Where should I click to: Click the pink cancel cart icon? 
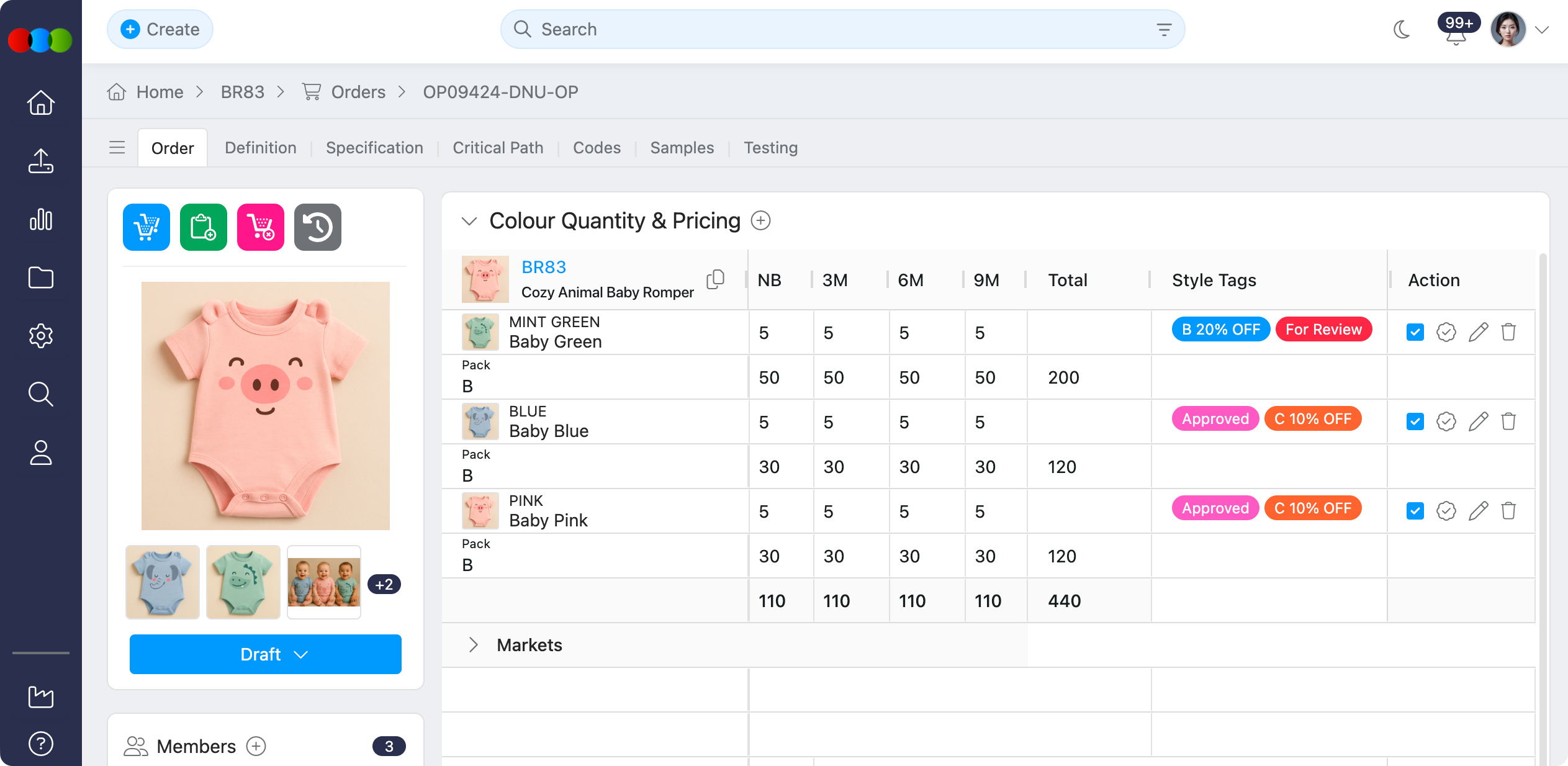[261, 227]
